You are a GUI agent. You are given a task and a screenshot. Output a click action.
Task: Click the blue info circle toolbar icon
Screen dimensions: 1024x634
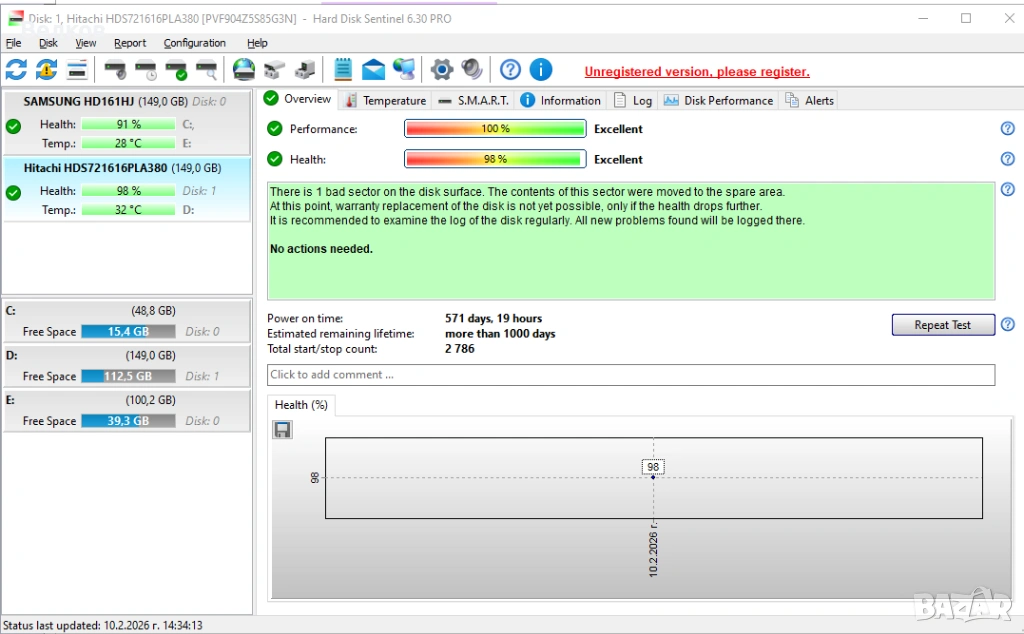[x=541, y=69]
